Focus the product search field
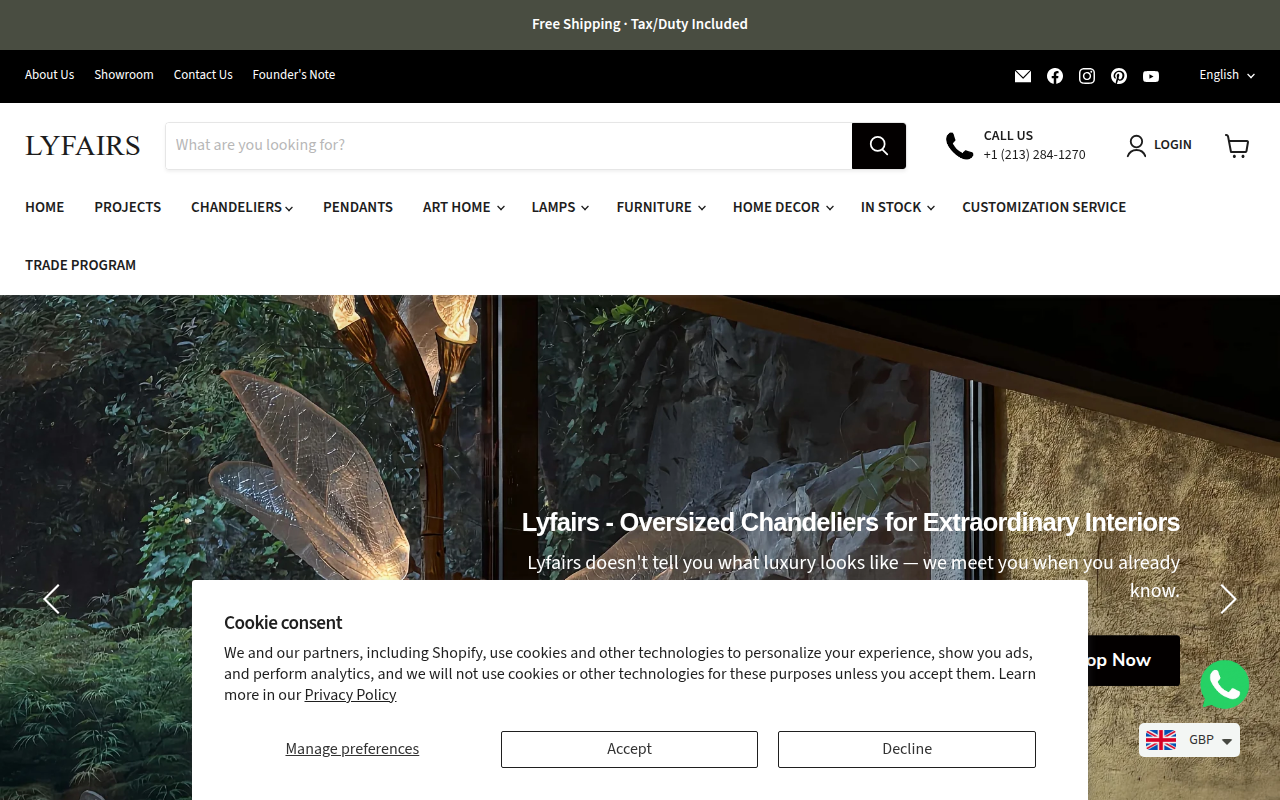Screen dimensions: 1280x800 pos(509,146)
